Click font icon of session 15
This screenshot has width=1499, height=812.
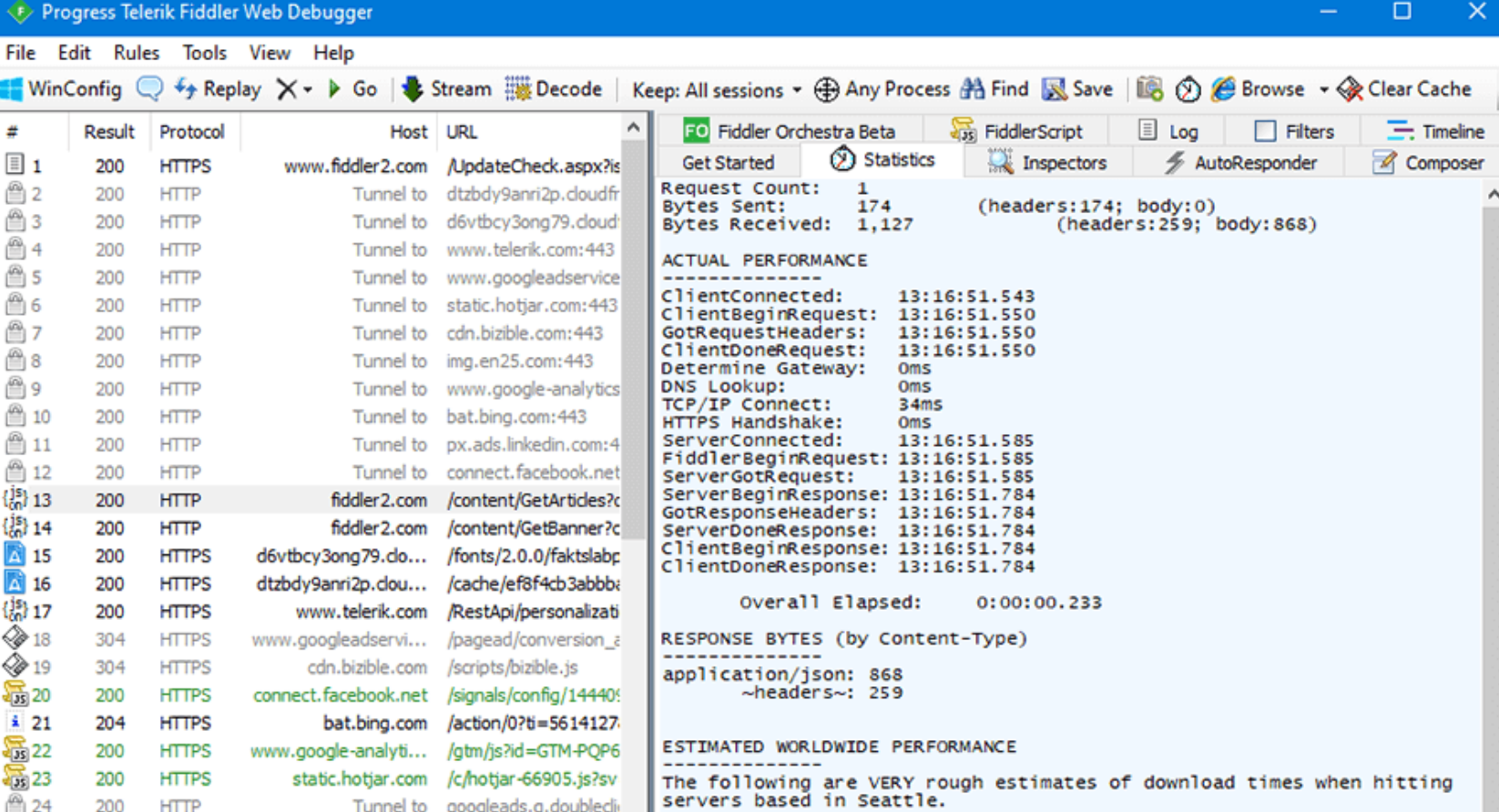[15, 554]
